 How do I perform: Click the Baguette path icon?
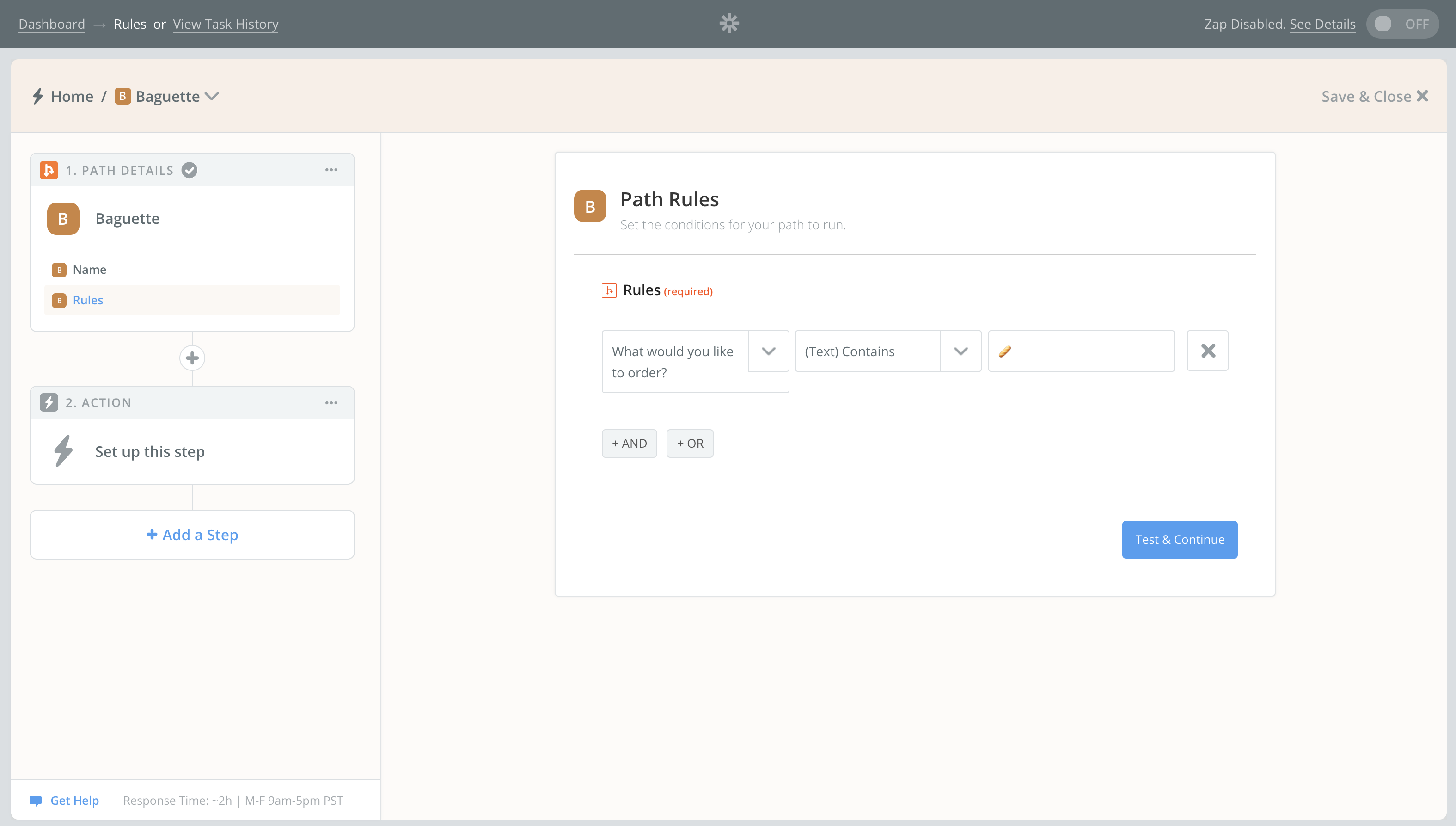pos(63,218)
